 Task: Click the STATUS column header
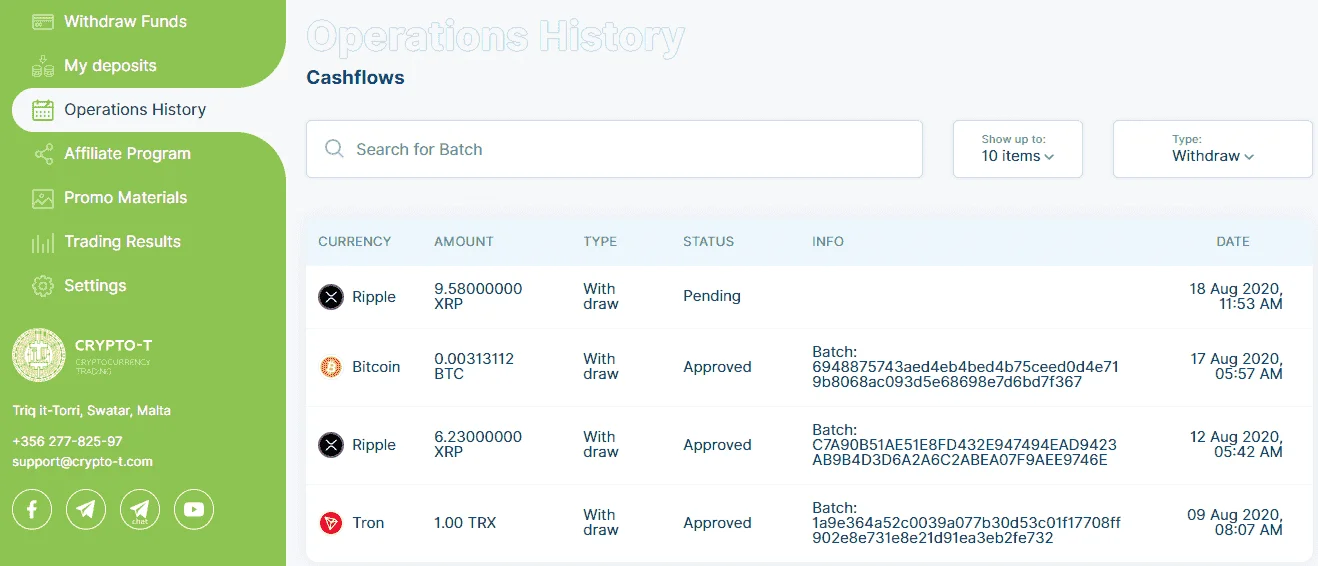click(708, 242)
